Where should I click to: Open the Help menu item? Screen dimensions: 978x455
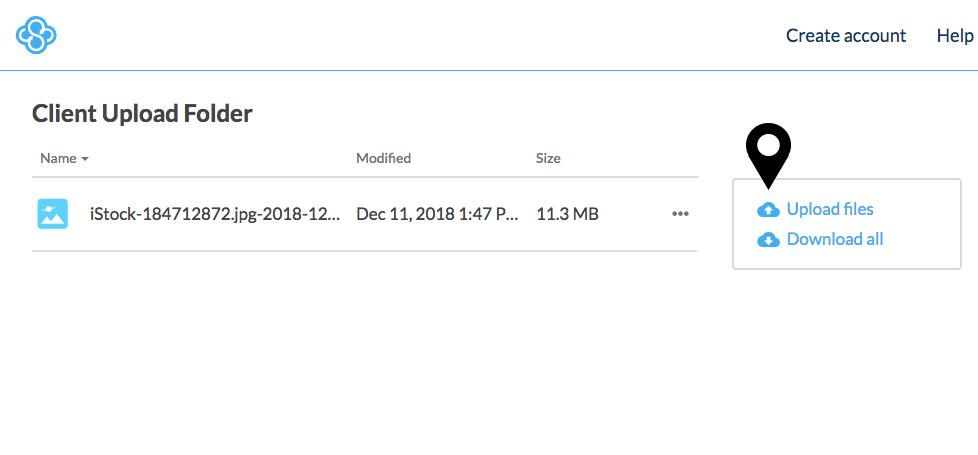954,36
